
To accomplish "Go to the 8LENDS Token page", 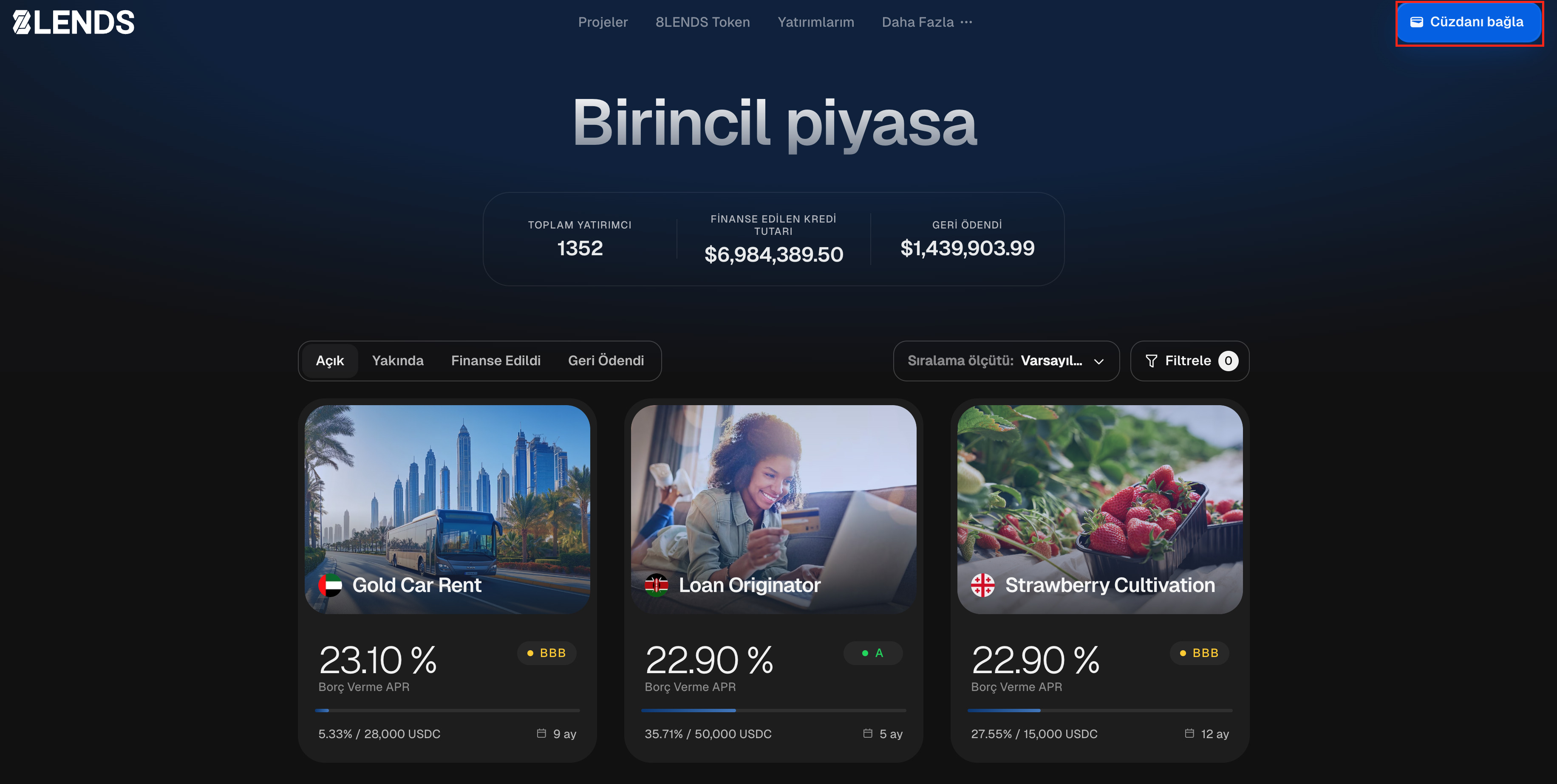I will pyautogui.click(x=702, y=23).
